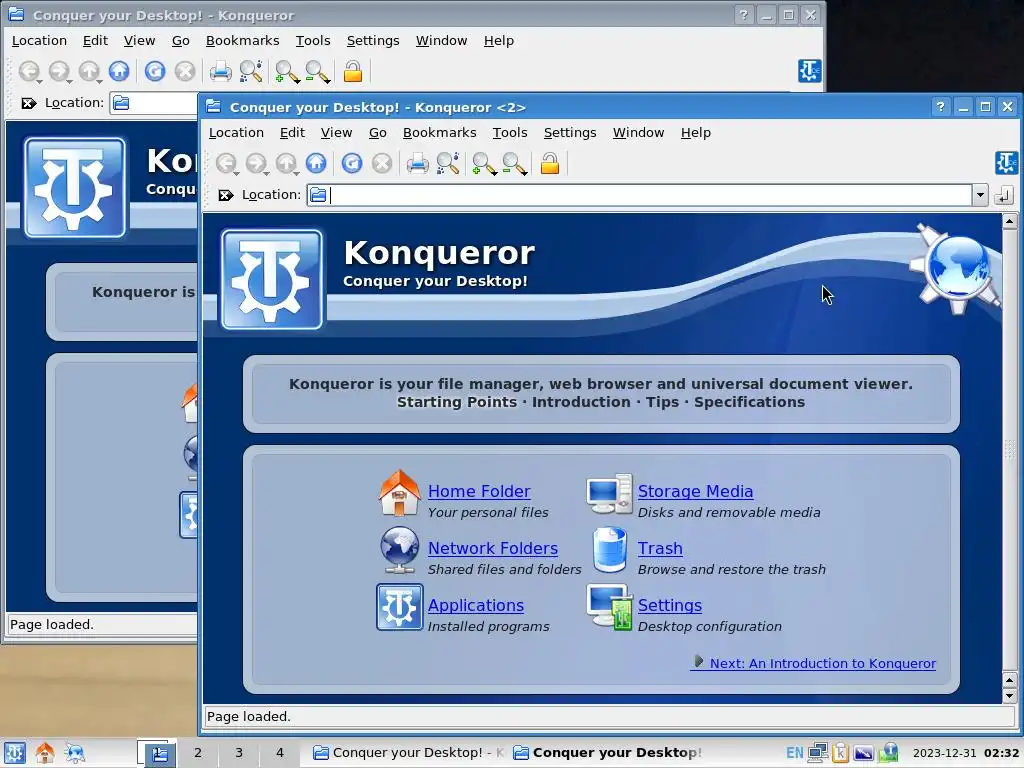Zoom out using Konqueror <2> magnifier minus icon

515,164
